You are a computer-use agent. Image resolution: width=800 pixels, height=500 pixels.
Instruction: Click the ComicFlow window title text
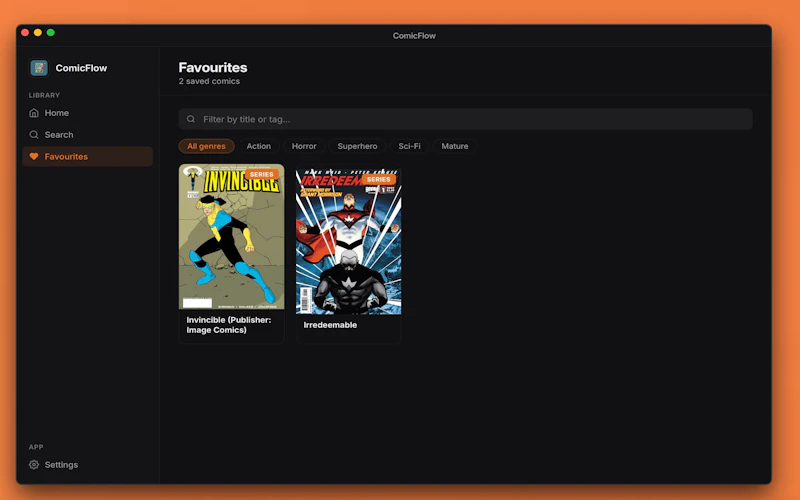(x=414, y=36)
